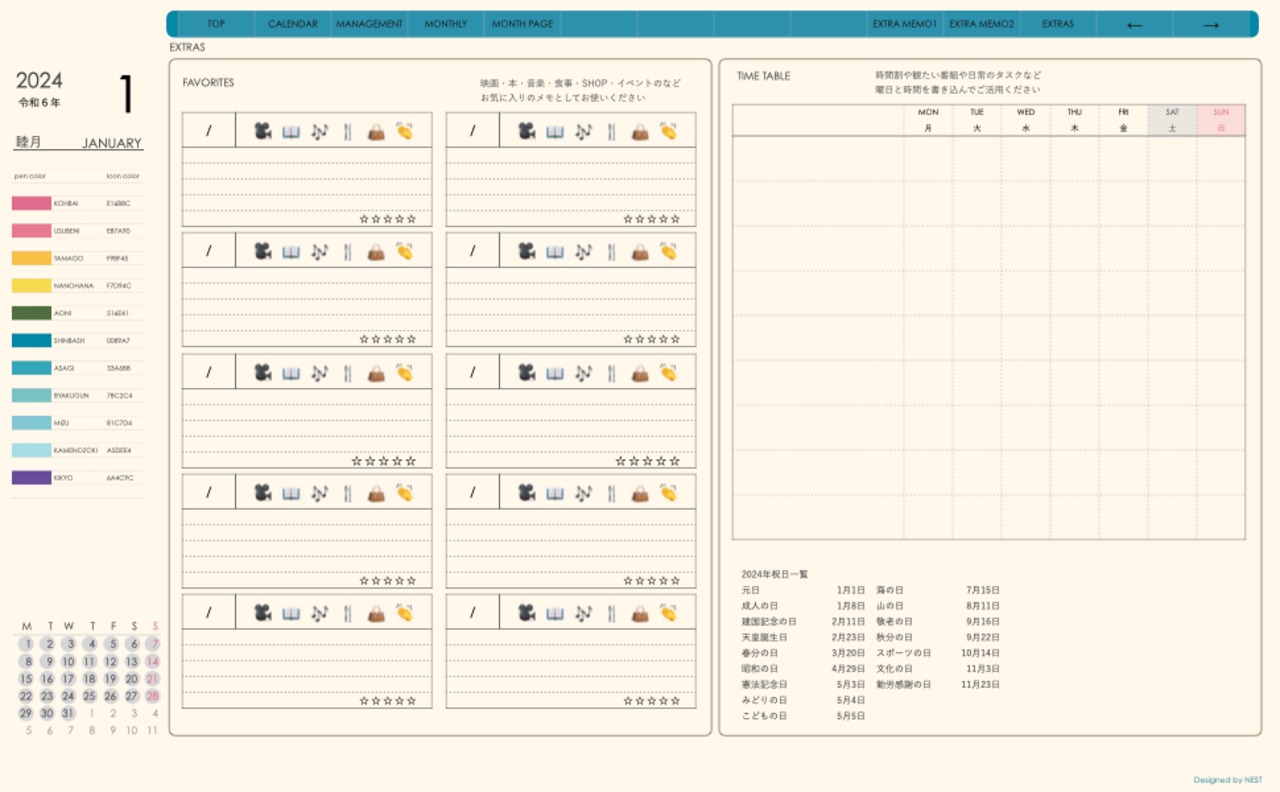Viewport: 1280px width, 792px height.
Task: Select day 17 in the mini calendar
Action: point(69,679)
